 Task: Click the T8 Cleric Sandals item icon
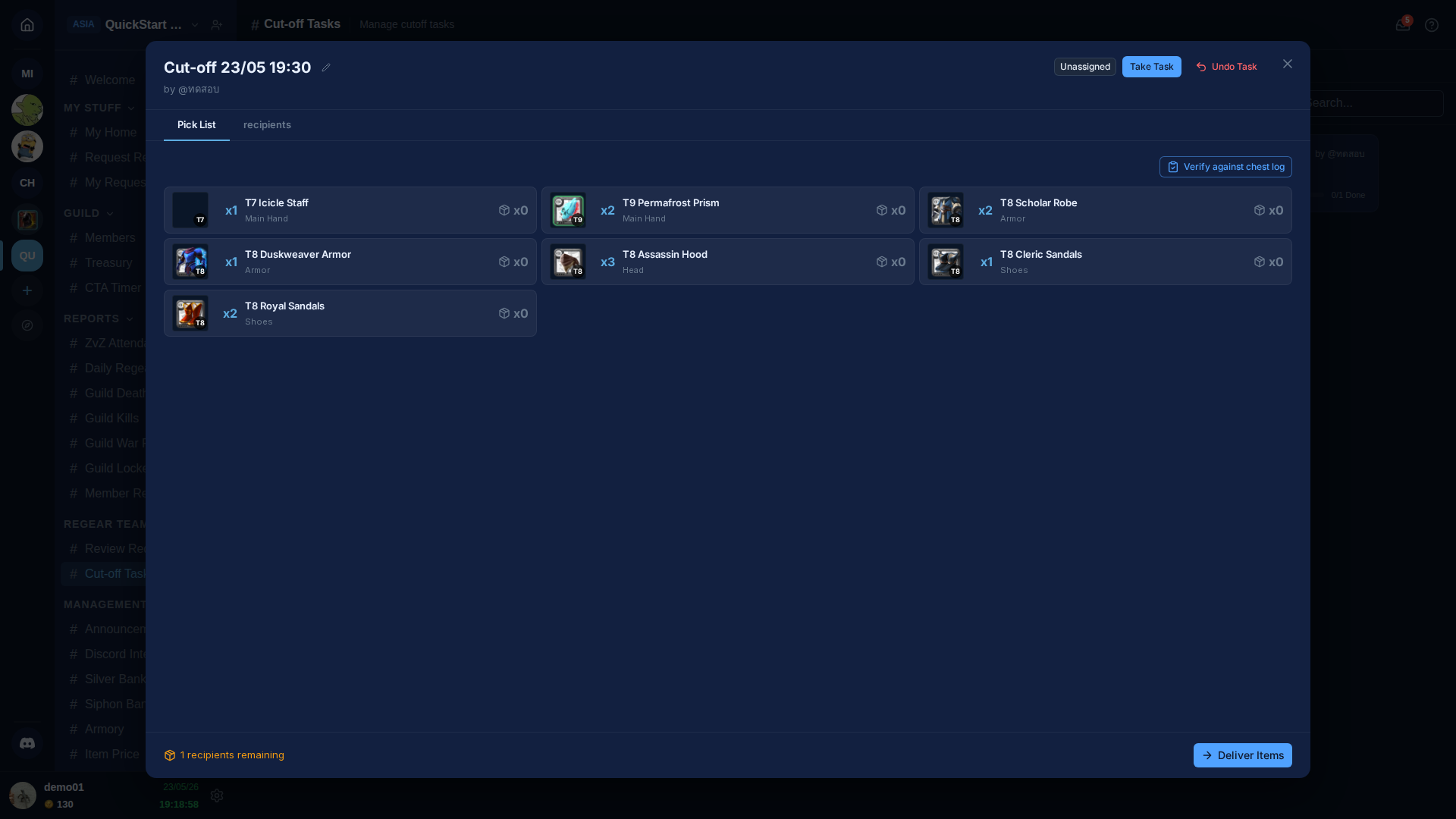pos(946,262)
